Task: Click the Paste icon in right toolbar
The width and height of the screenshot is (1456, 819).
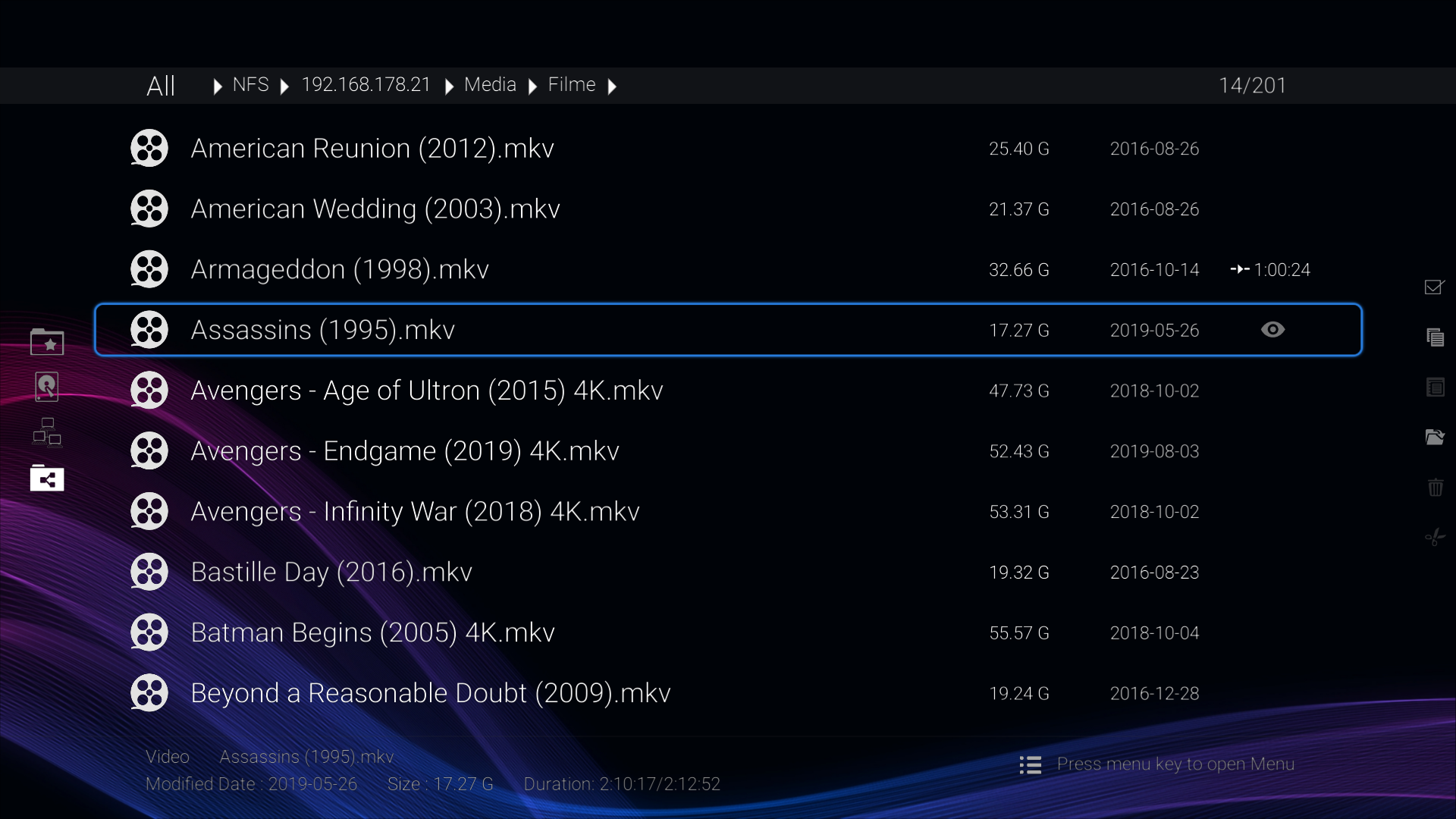Action: pyautogui.click(x=1435, y=388)
